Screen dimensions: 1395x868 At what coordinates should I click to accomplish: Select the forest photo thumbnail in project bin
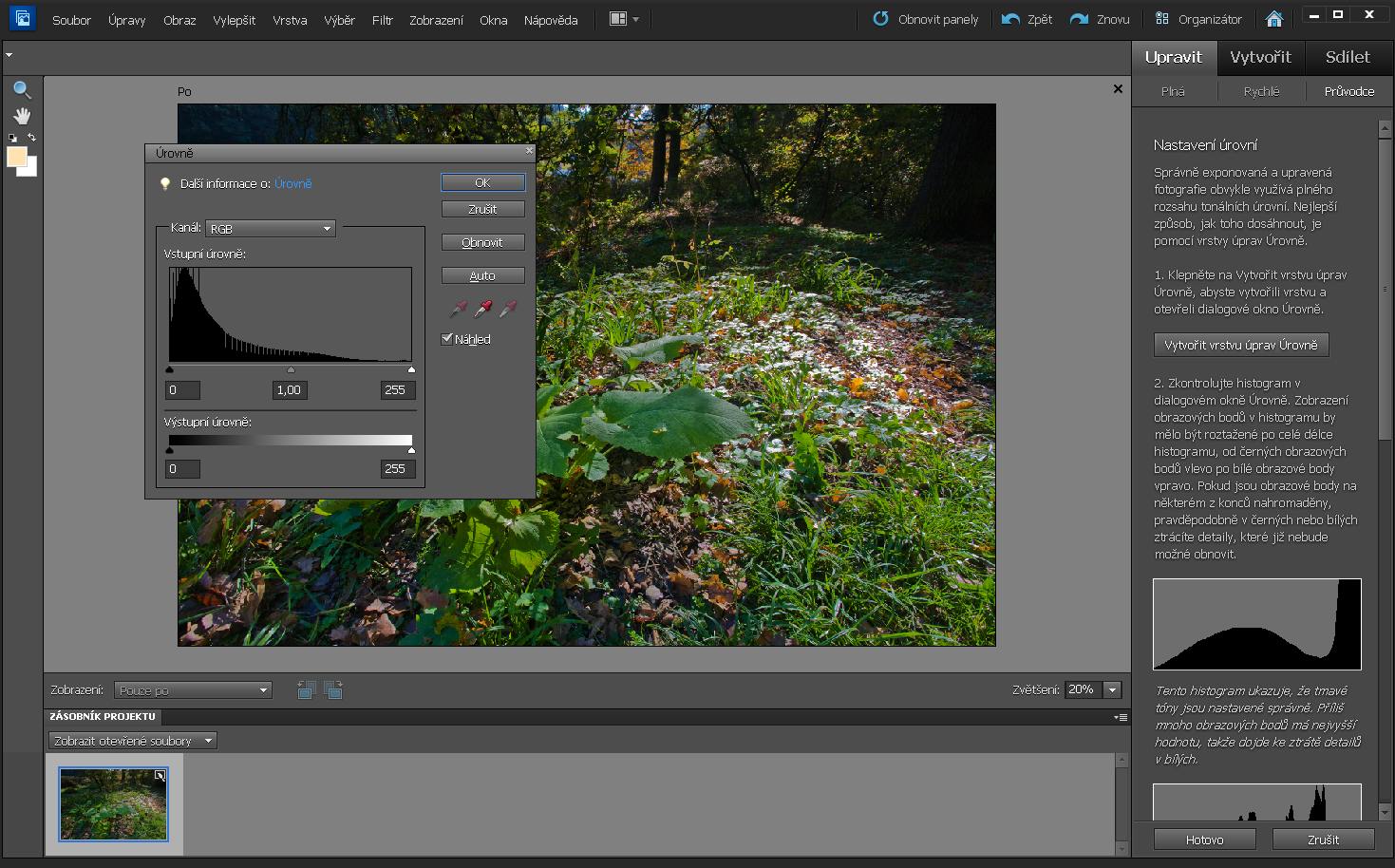pyautogui.click(x=113, y=803)
